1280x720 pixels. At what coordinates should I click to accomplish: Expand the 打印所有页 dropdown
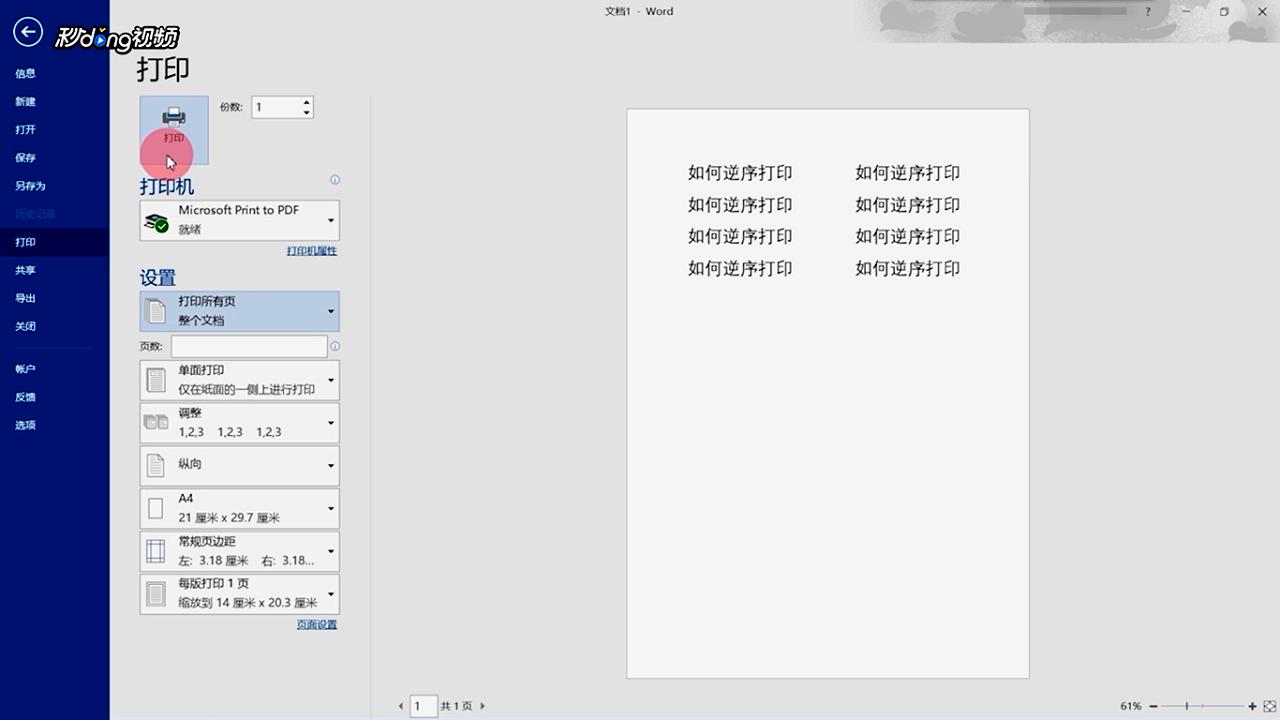(x=239, y=311)
